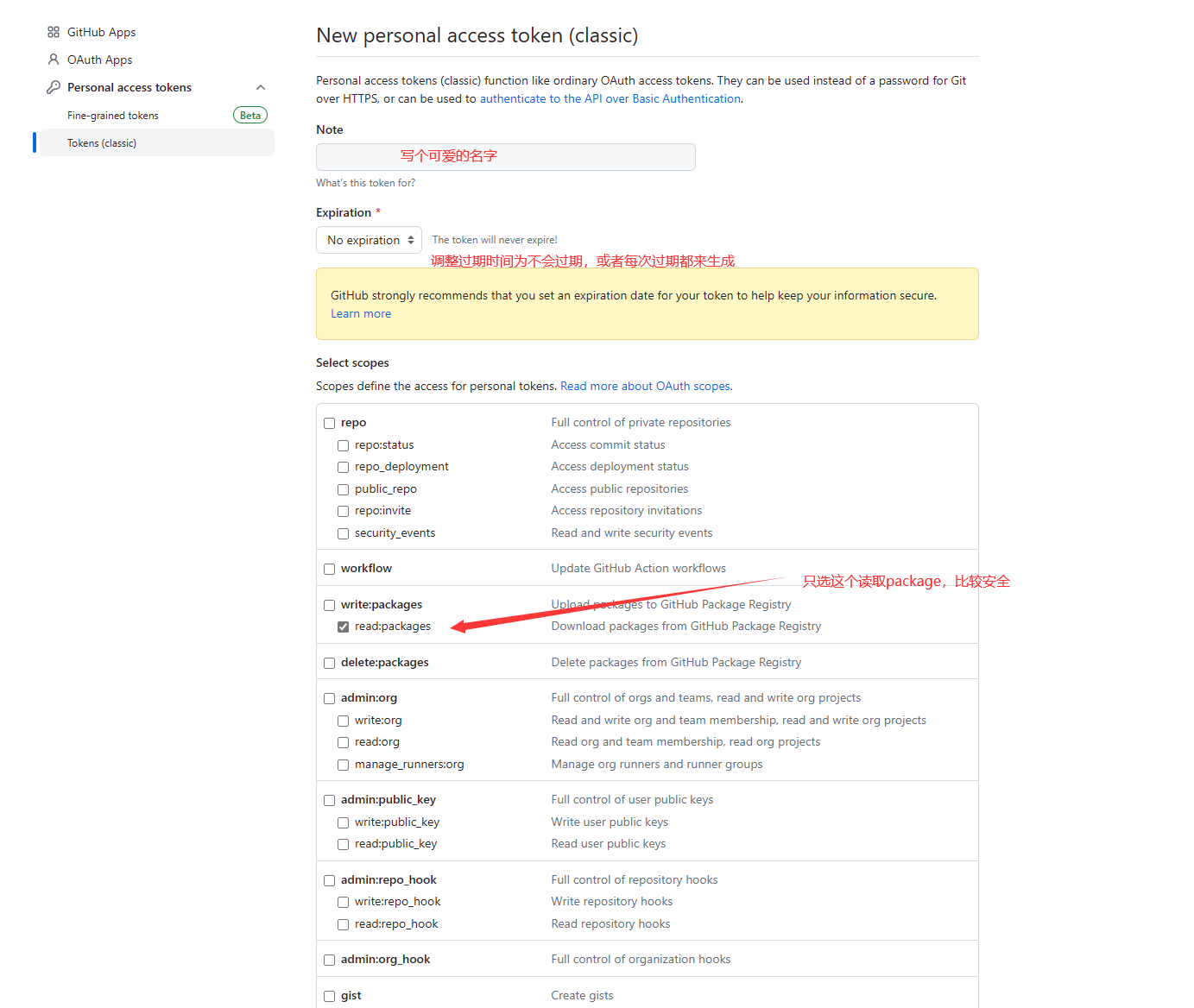Screen dimensions: 1194x1008
Task: Check the write:org scope
Action: click(343, 721)
